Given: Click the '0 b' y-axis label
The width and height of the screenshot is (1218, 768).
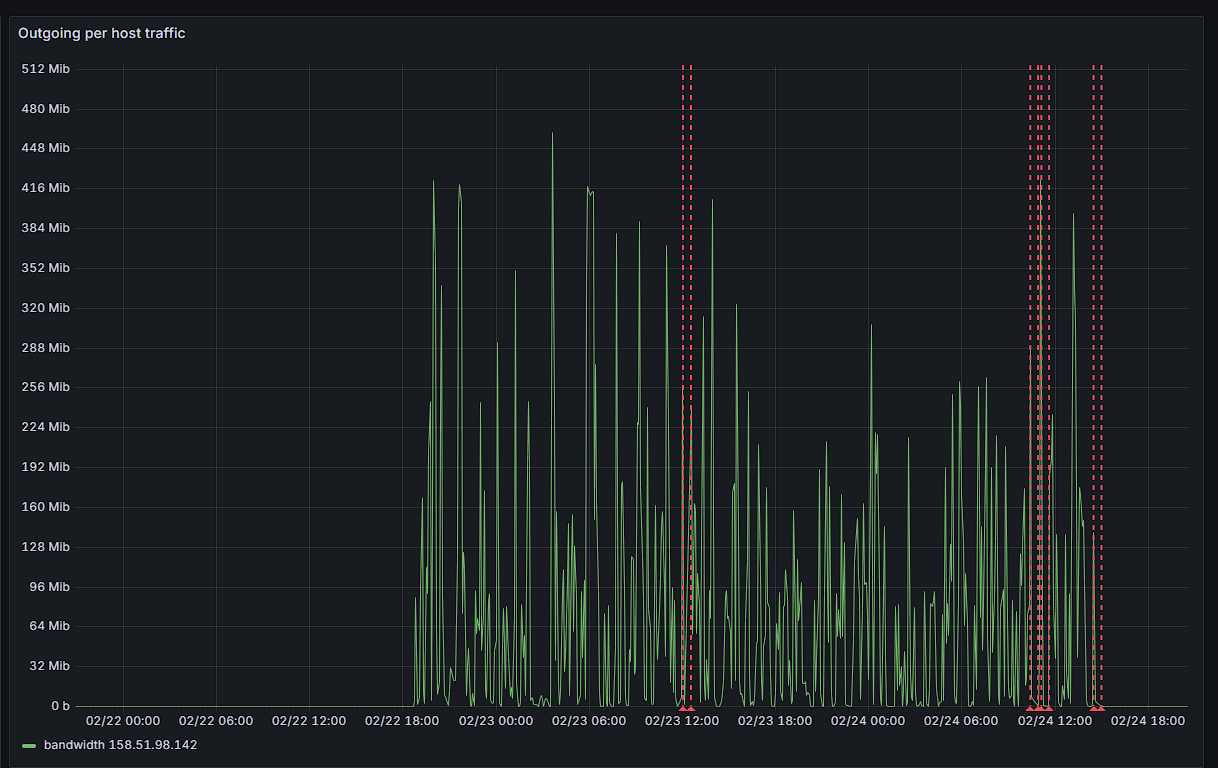Looking at the screenshot, I should [x=61, y=706].
